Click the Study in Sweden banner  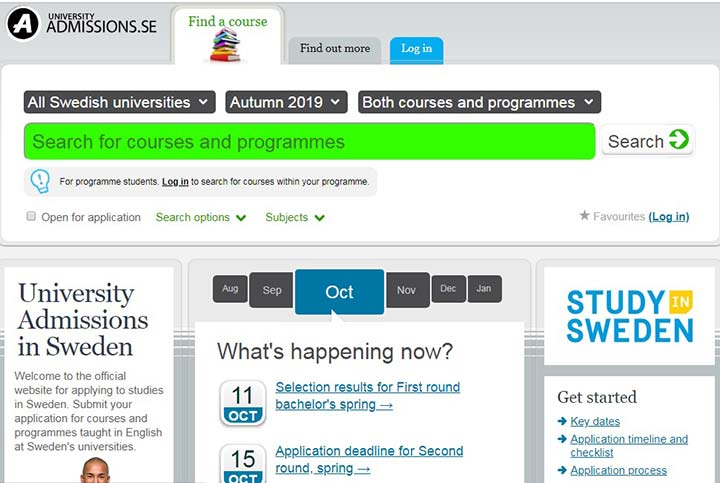629,316
